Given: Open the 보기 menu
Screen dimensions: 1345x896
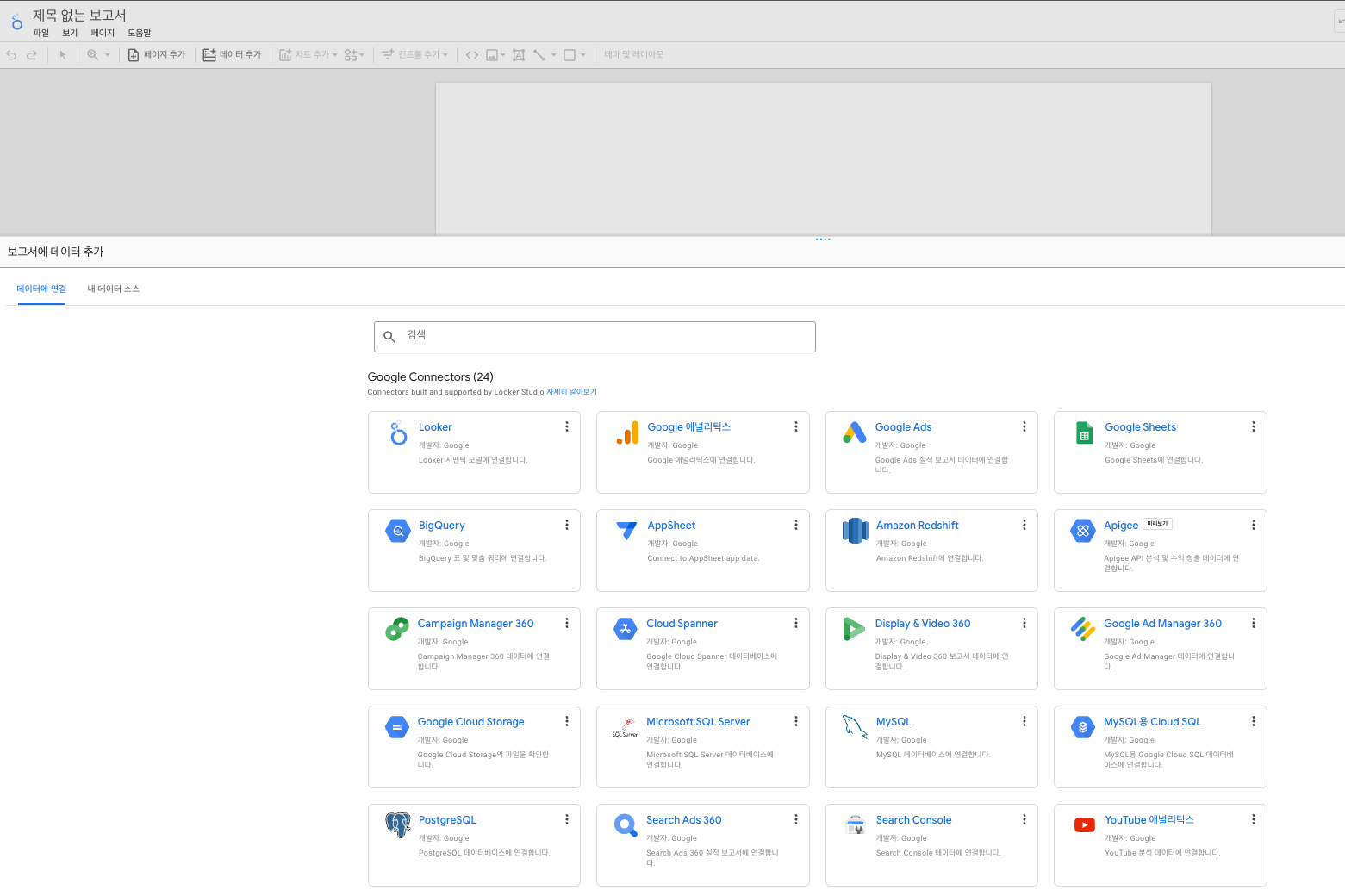Looking at the screenshot, I should click(70, 33).
